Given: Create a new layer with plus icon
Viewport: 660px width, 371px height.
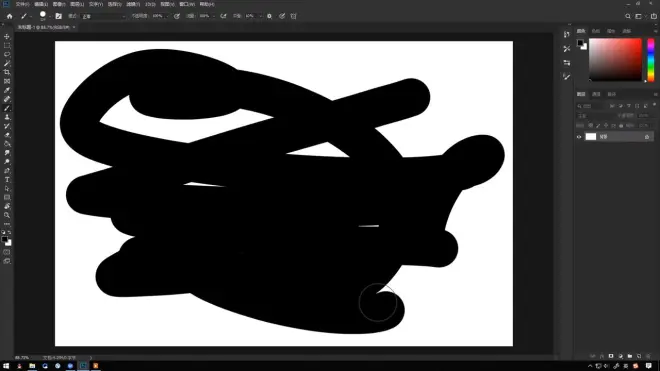Looking at the screenshot, I should point(639,356).
